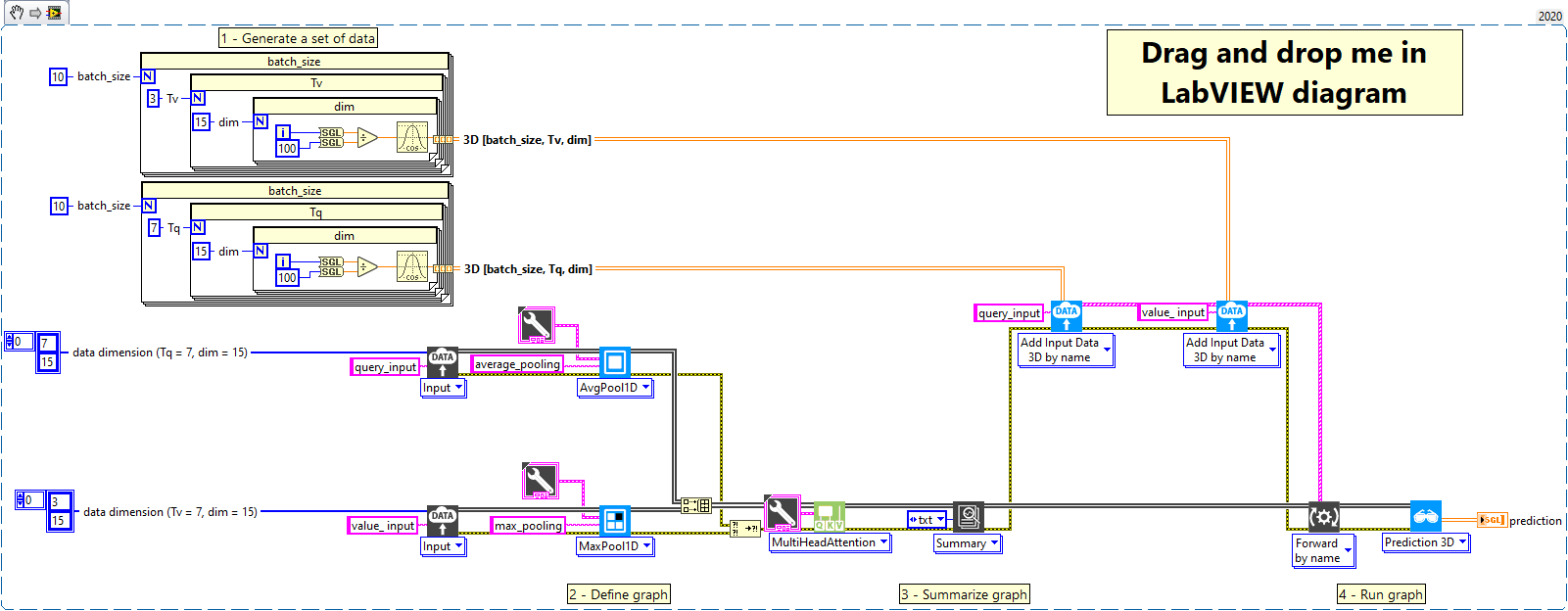Click the prediction SGL output indicator
This screenshot has width=1568, height=611.
click(x=1492, y=520)
